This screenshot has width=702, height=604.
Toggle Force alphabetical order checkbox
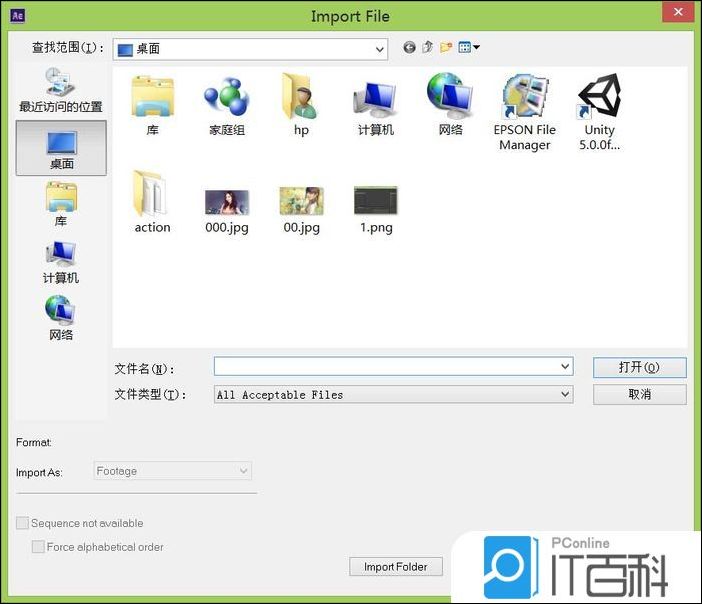[x=39, y=547]
